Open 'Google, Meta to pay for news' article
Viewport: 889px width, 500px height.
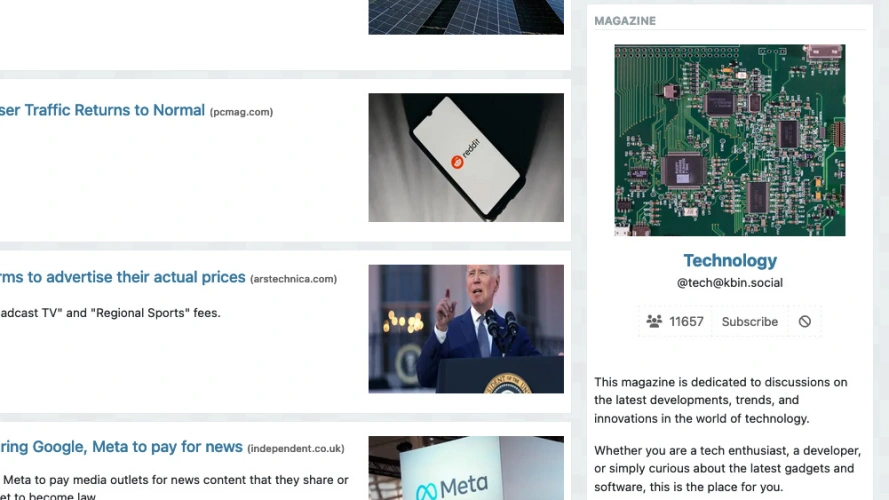point(121,447)
